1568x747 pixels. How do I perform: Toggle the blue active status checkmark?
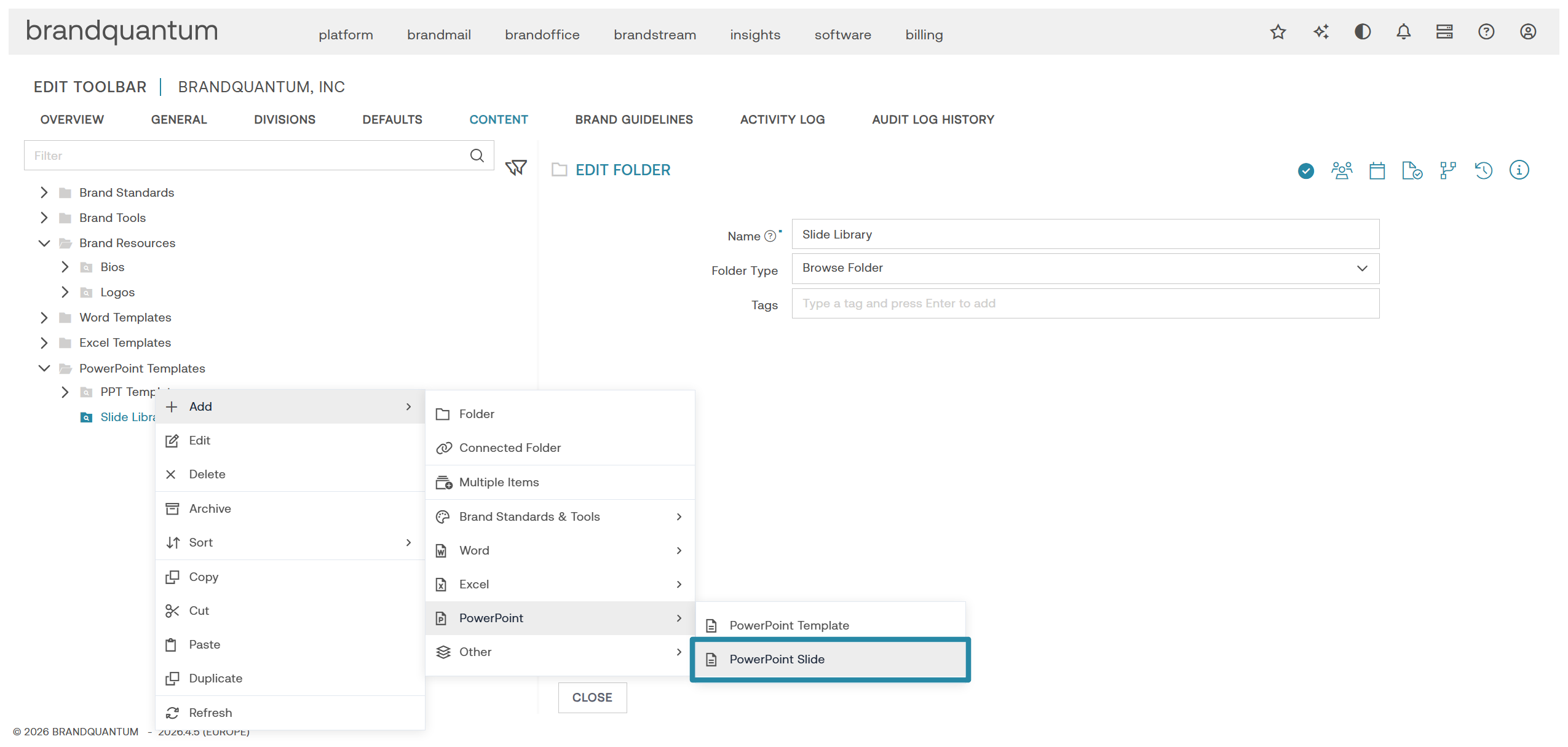(x=1306, y=171)
